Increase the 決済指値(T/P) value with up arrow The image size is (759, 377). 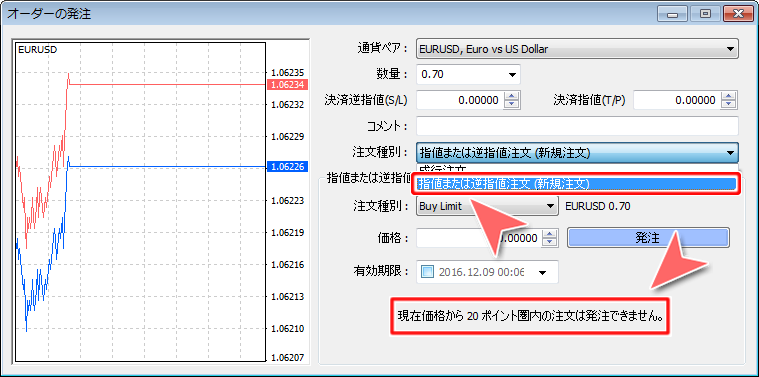coord(729,96)
